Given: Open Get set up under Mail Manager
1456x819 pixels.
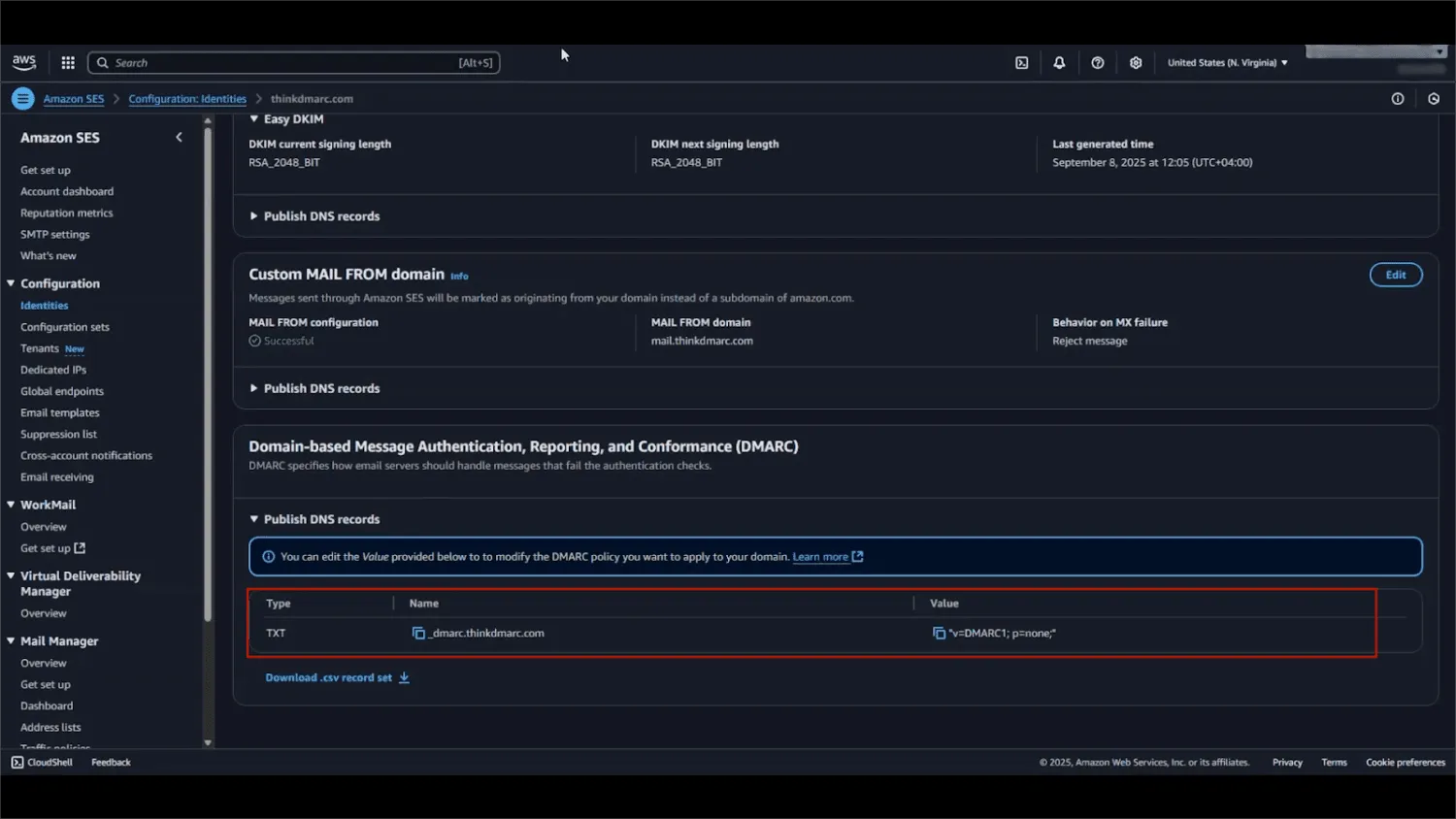Looking at the screenshot, I should (x=46, y=685).
